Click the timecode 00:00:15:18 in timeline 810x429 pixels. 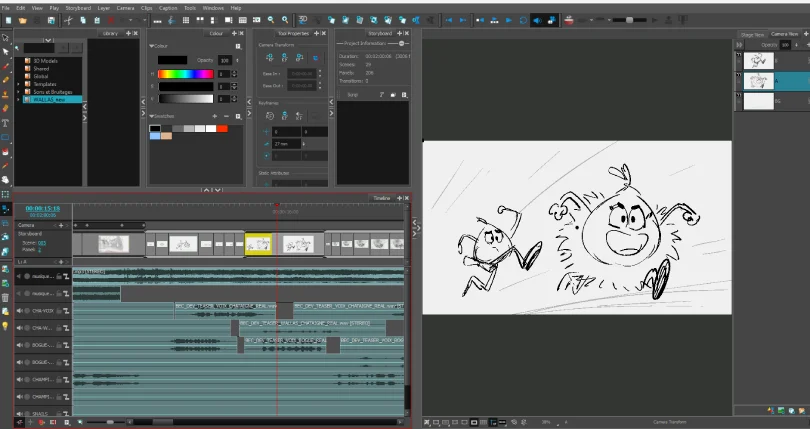pyautogui.click(x=43, y=208)
